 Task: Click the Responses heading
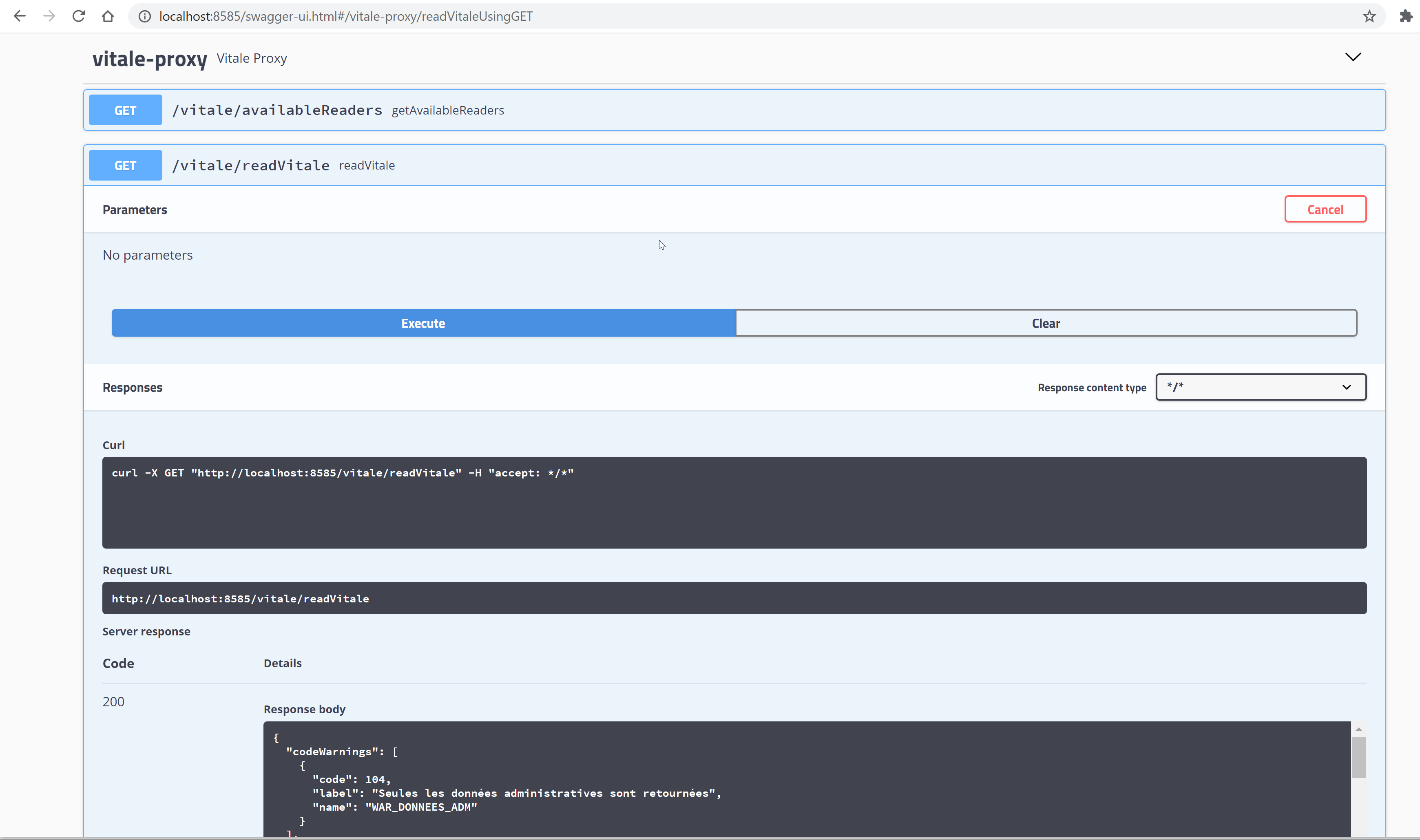133,388
